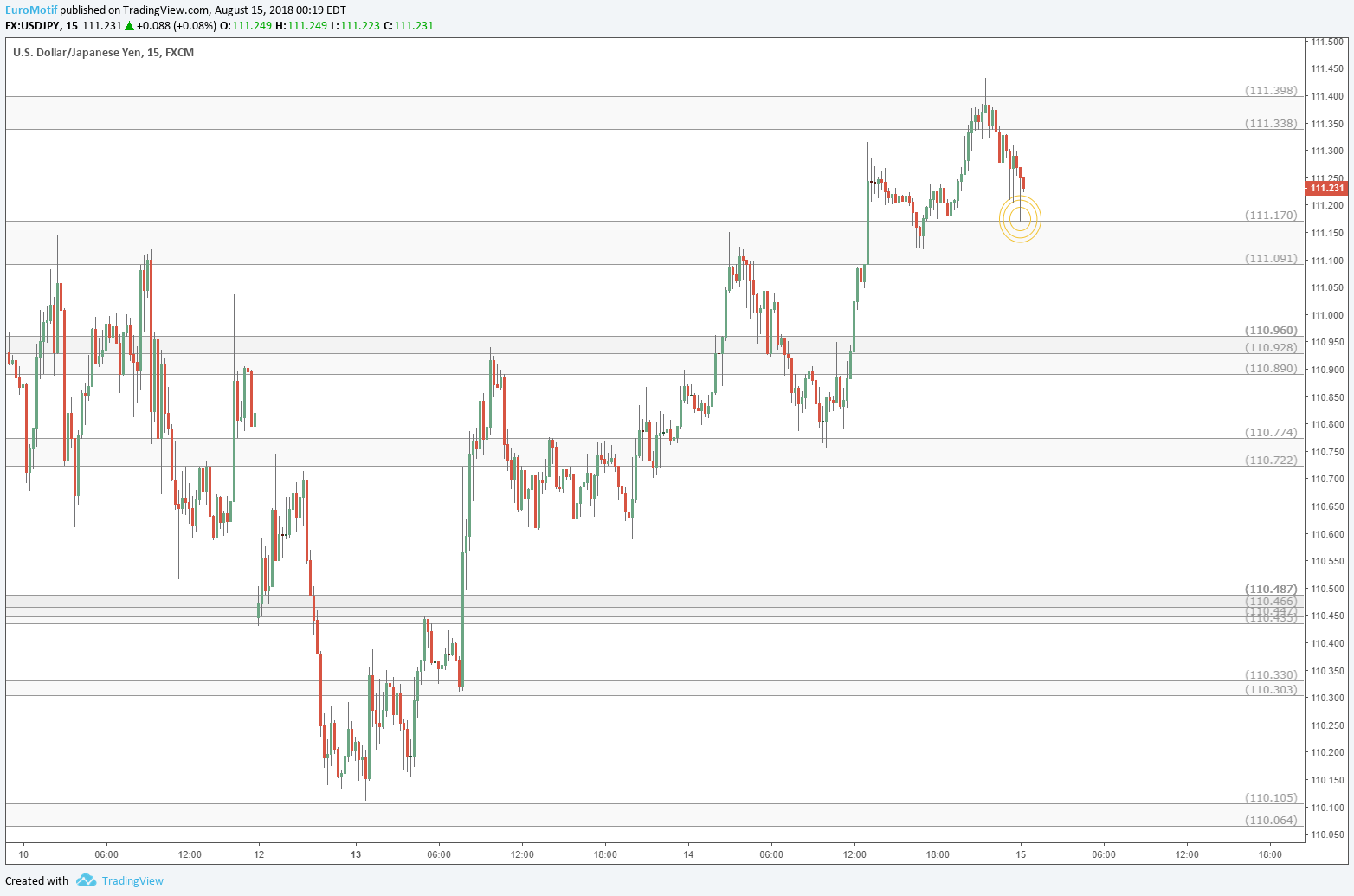
Task: Click the 111.500 price axis tick
Action: pyautogui.click(x=1326, y=42)
